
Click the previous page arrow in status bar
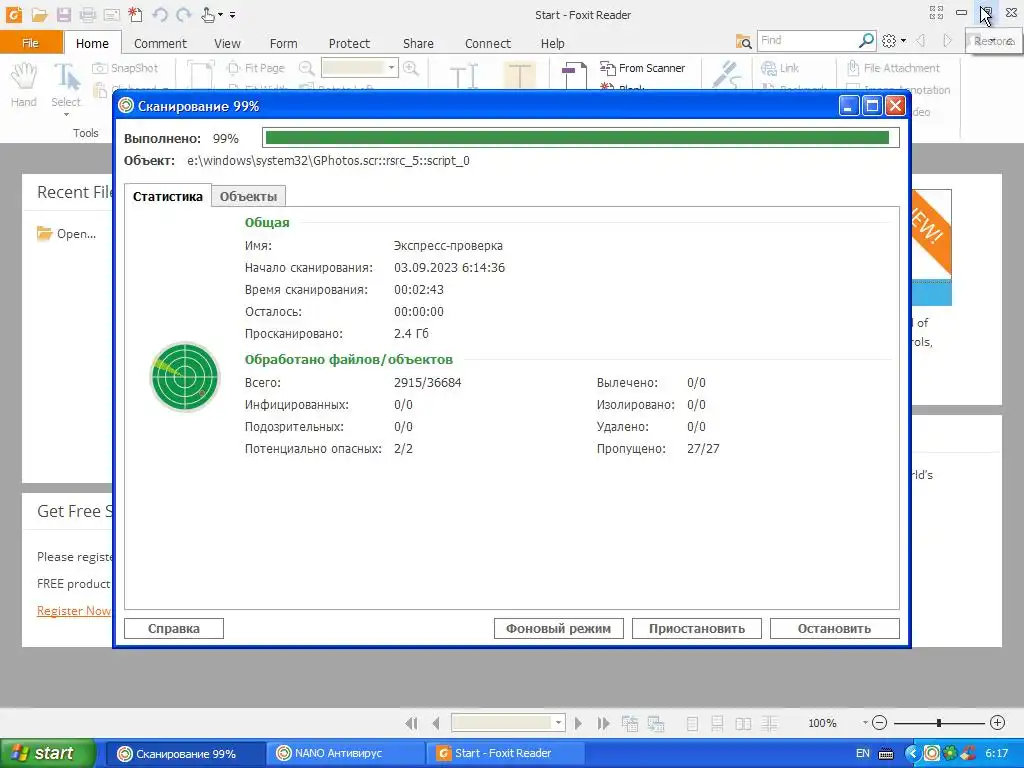tap(436, 723)
